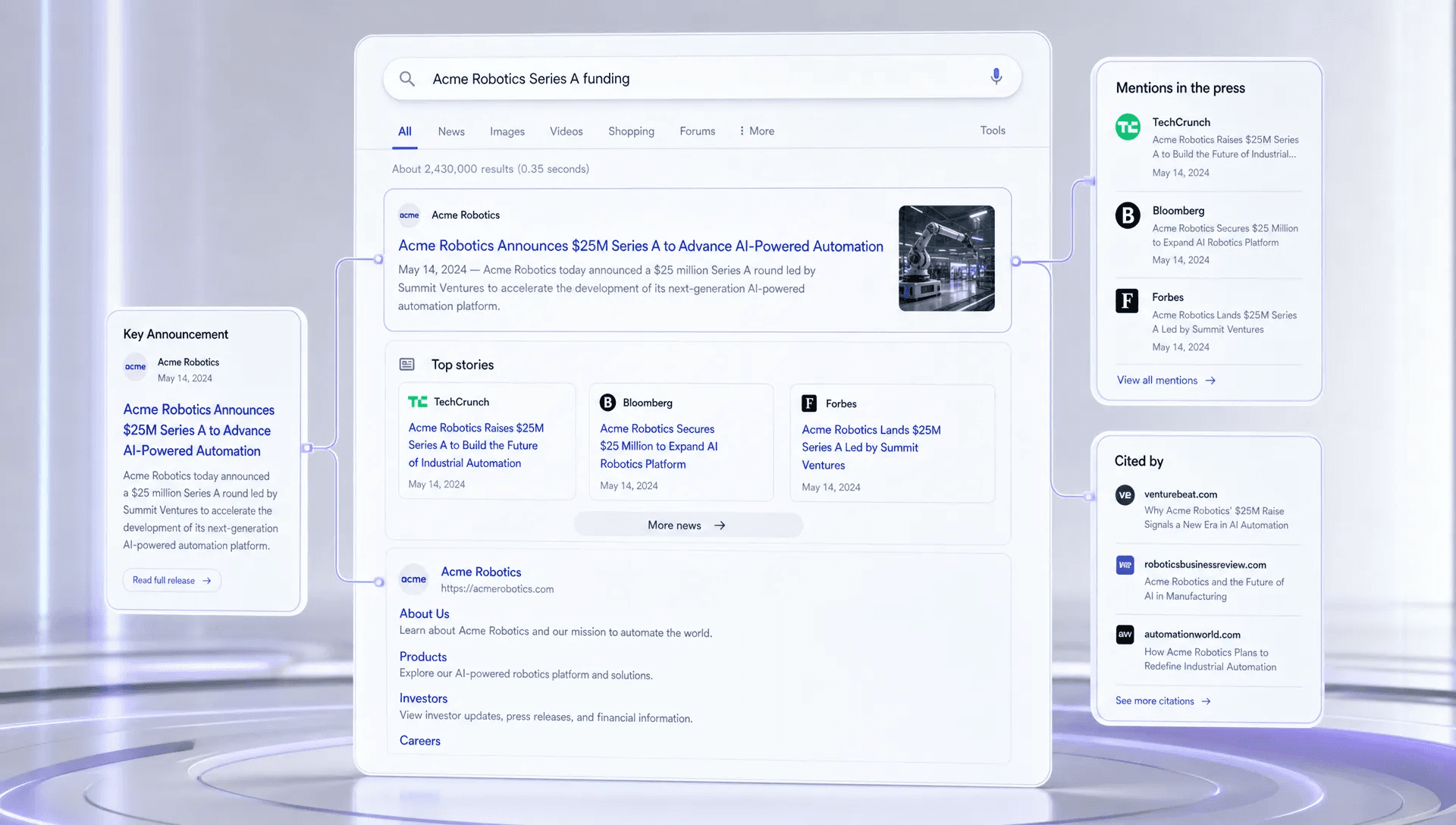The image size is (1456, 825).
Task: Click the search query input field
Action: click(x=702, y=78)
